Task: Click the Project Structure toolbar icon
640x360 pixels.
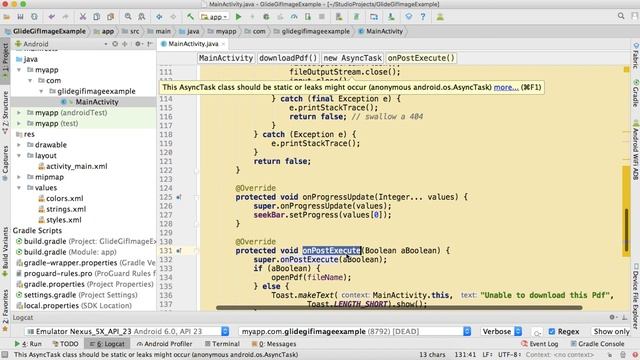Action: [x=374, y=17]
